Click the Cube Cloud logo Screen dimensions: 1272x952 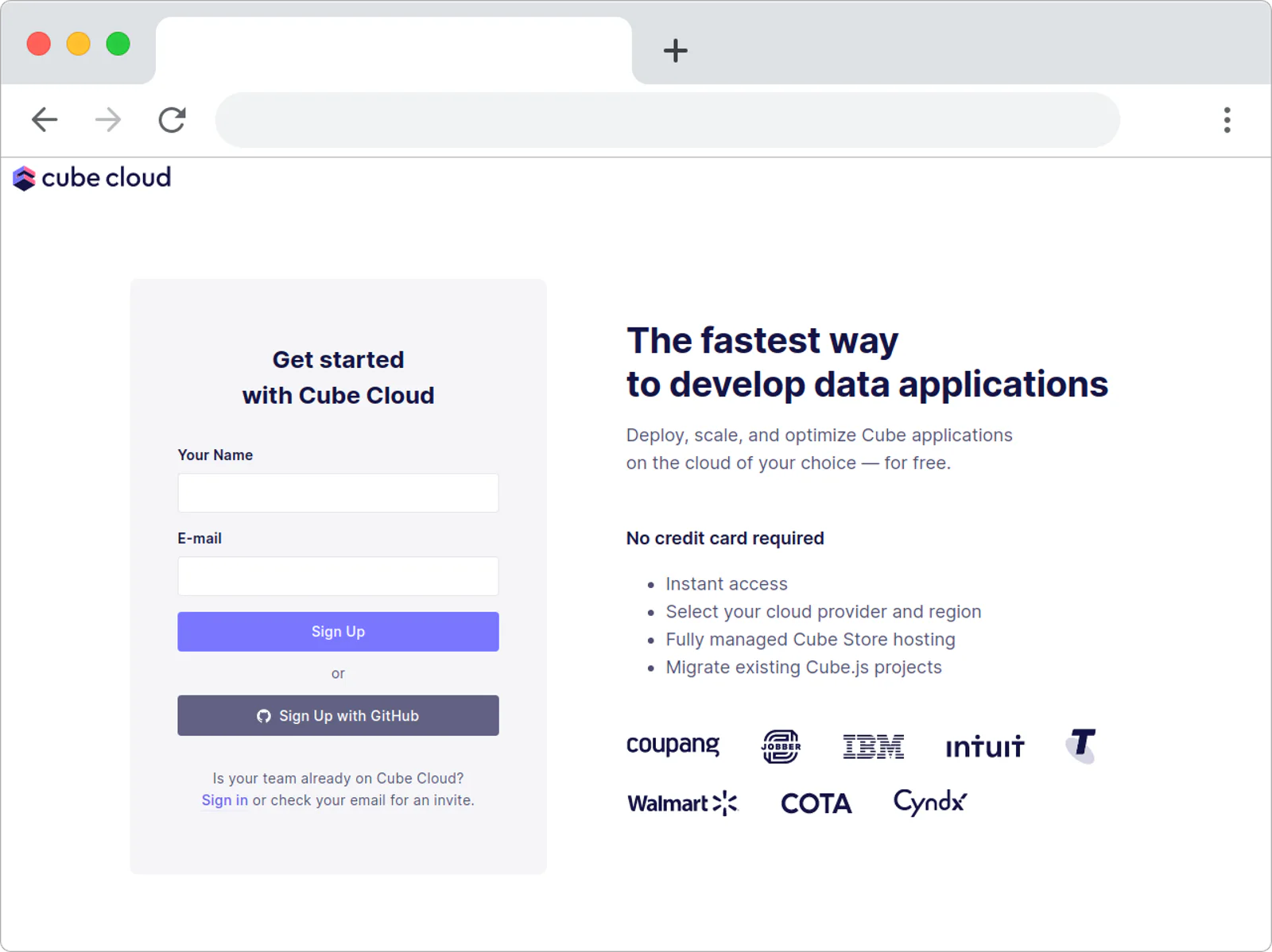click(92, 178)
